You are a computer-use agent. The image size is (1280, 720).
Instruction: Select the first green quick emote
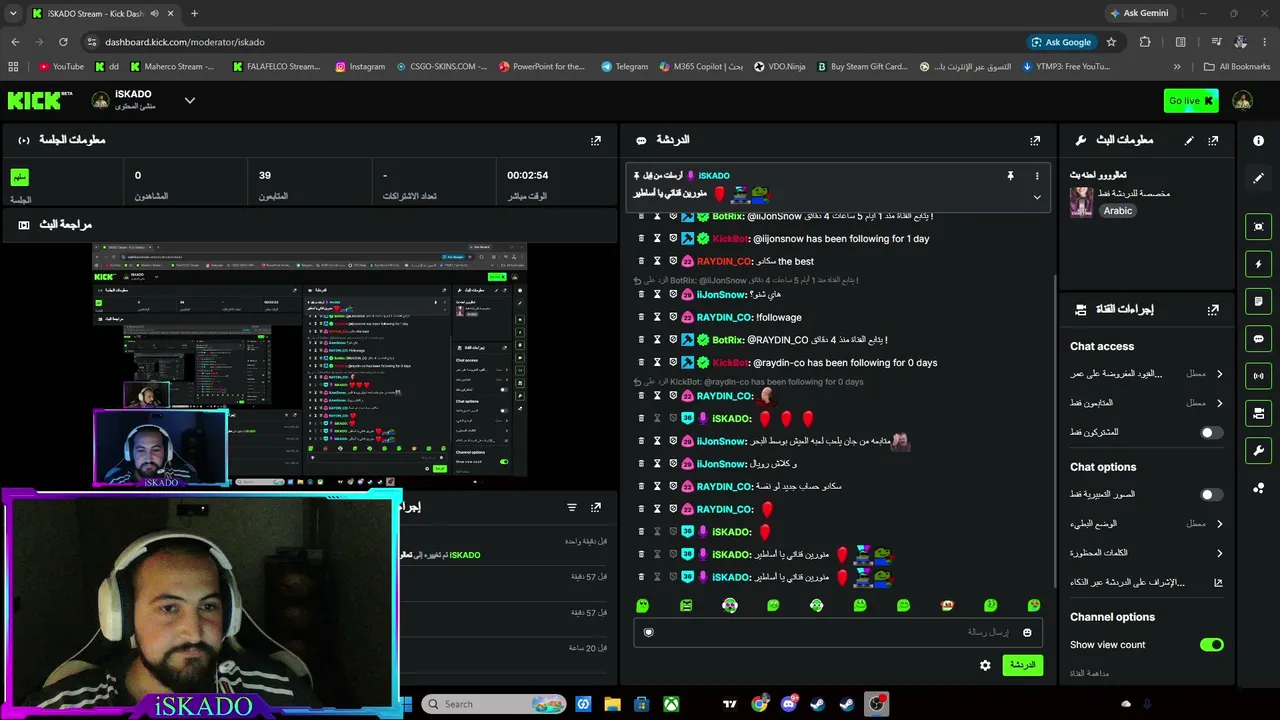coord(642,605)
